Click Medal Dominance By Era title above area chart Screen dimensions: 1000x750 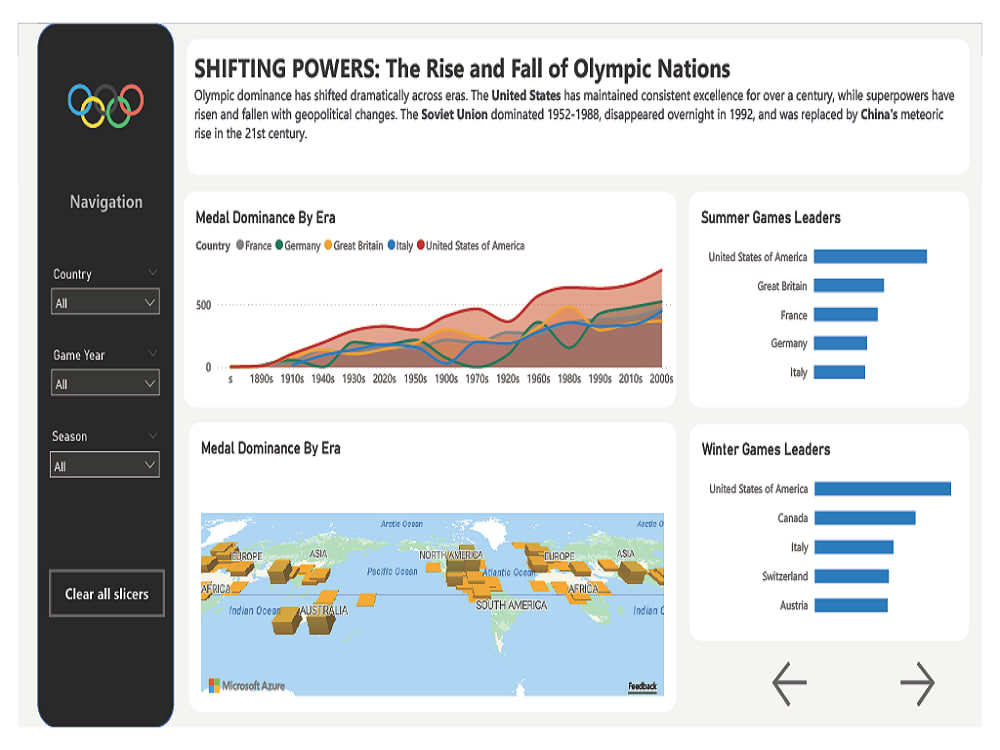pyautogui.click(x=265, y=217)
